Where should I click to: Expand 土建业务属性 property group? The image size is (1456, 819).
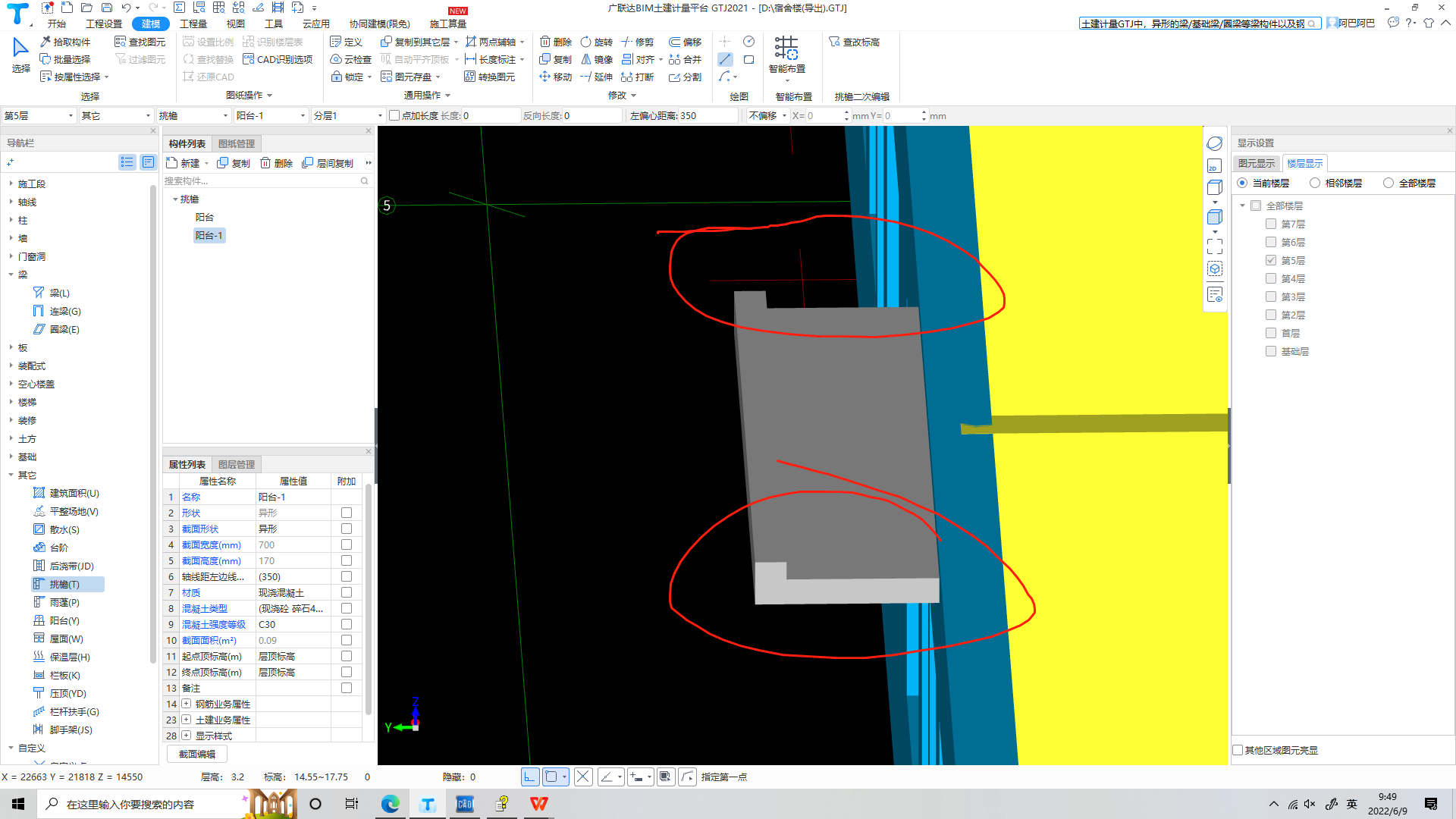click(186, 720)
